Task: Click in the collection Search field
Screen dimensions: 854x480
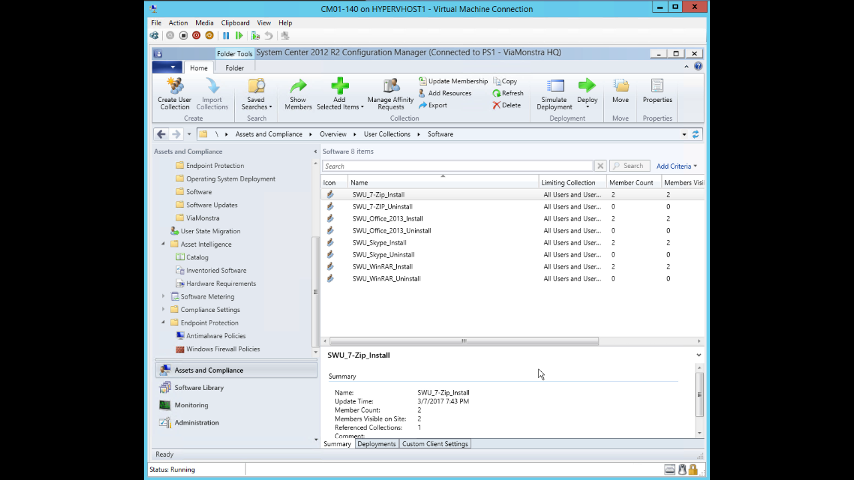Action: [458, 166]
